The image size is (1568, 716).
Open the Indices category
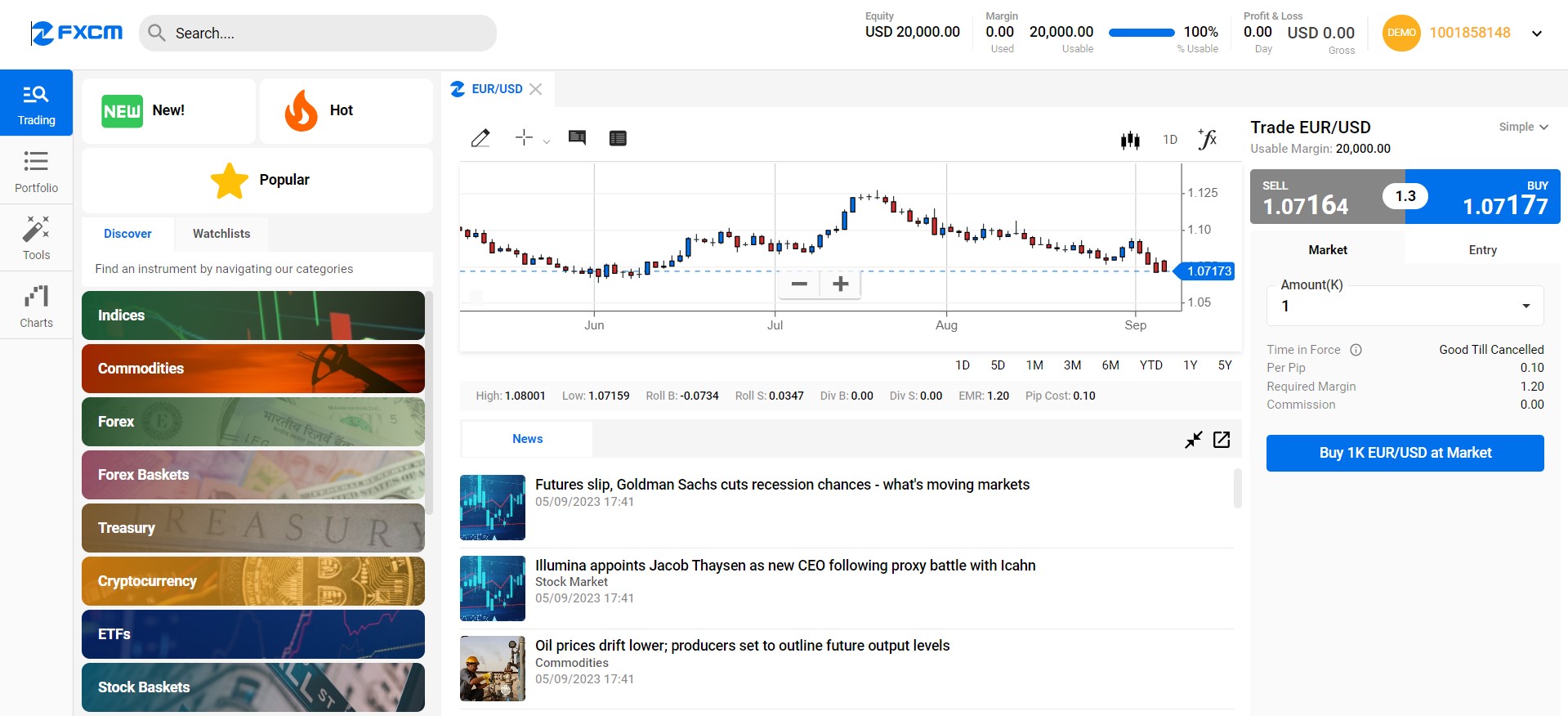[253, 315]
